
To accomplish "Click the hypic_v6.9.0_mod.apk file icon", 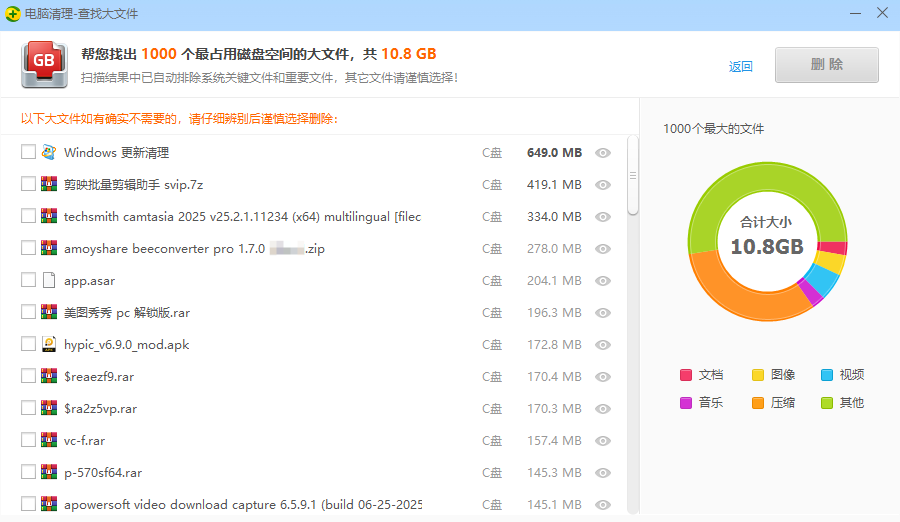I will (x=49, y=345).
